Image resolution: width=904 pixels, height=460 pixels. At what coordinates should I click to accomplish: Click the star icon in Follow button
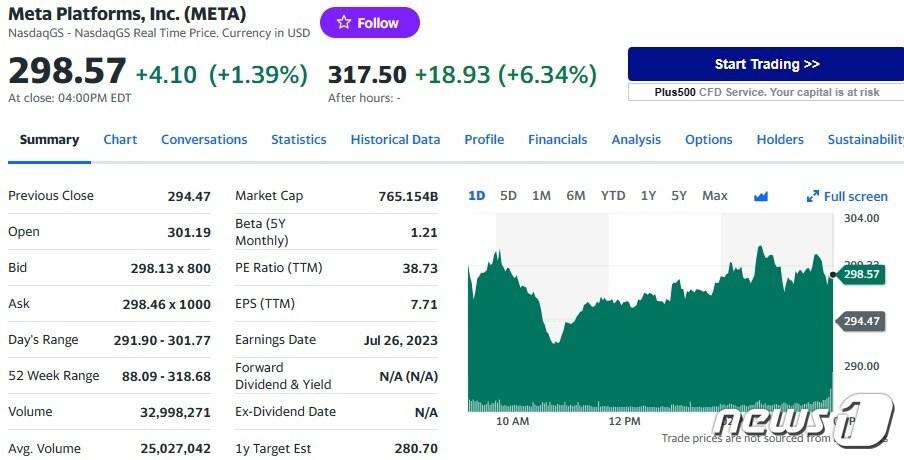coord(343,23)
